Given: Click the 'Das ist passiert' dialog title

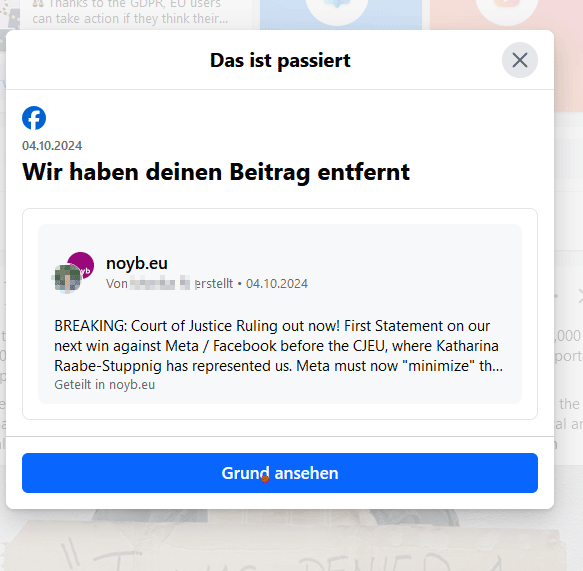Looking at the screenshot, I should (280, 60).
